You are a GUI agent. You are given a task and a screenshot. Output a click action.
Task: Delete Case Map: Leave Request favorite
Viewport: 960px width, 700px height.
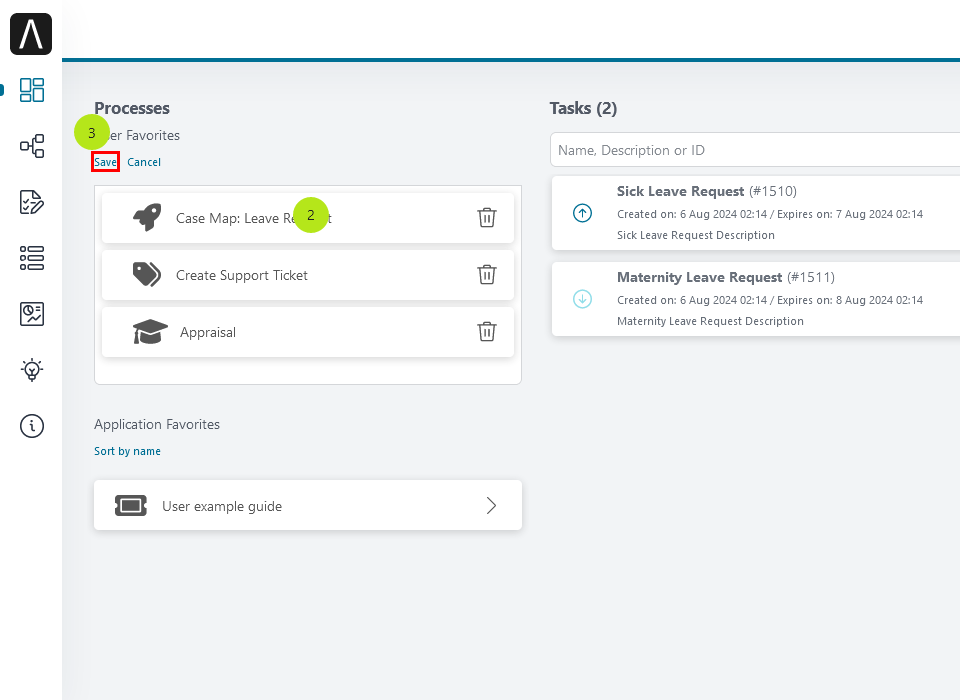tap(487, 217)
